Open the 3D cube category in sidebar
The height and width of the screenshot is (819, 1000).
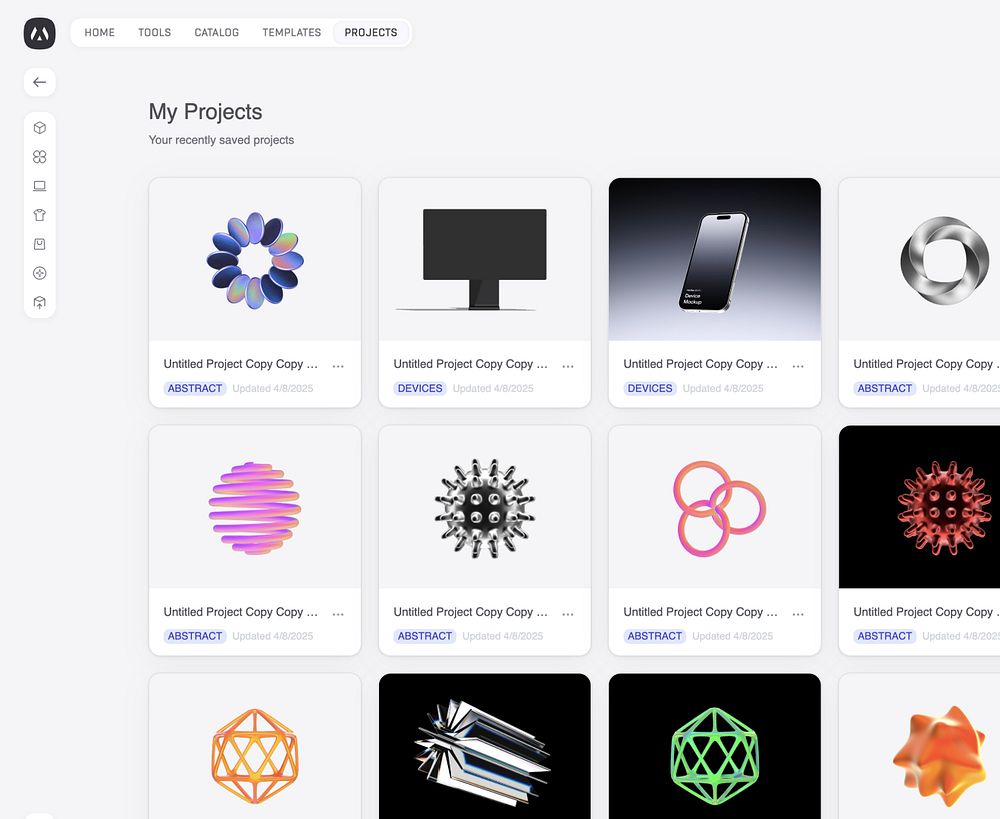40,128
